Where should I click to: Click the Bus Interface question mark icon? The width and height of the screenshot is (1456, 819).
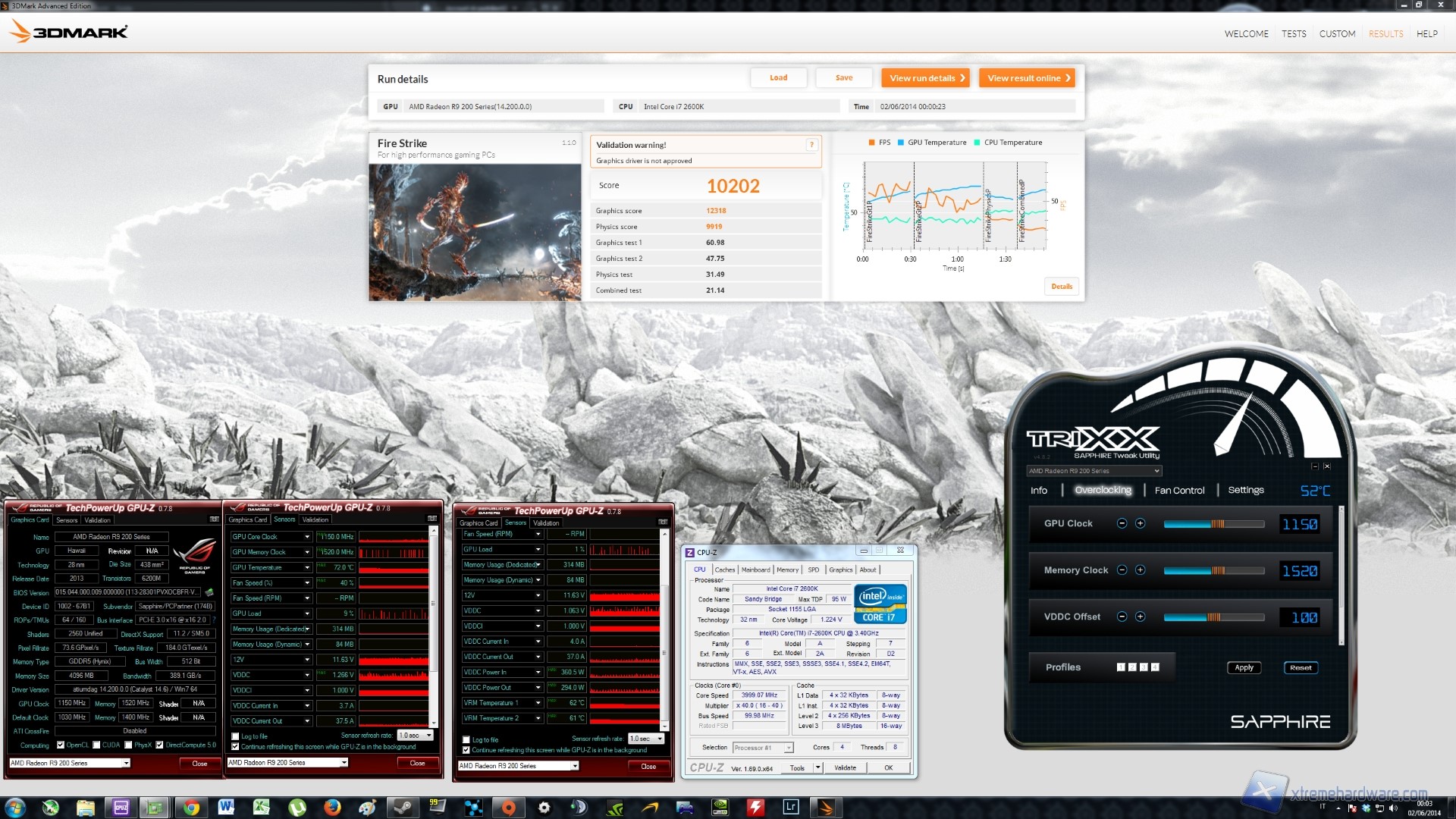click(x=214, y=620)
